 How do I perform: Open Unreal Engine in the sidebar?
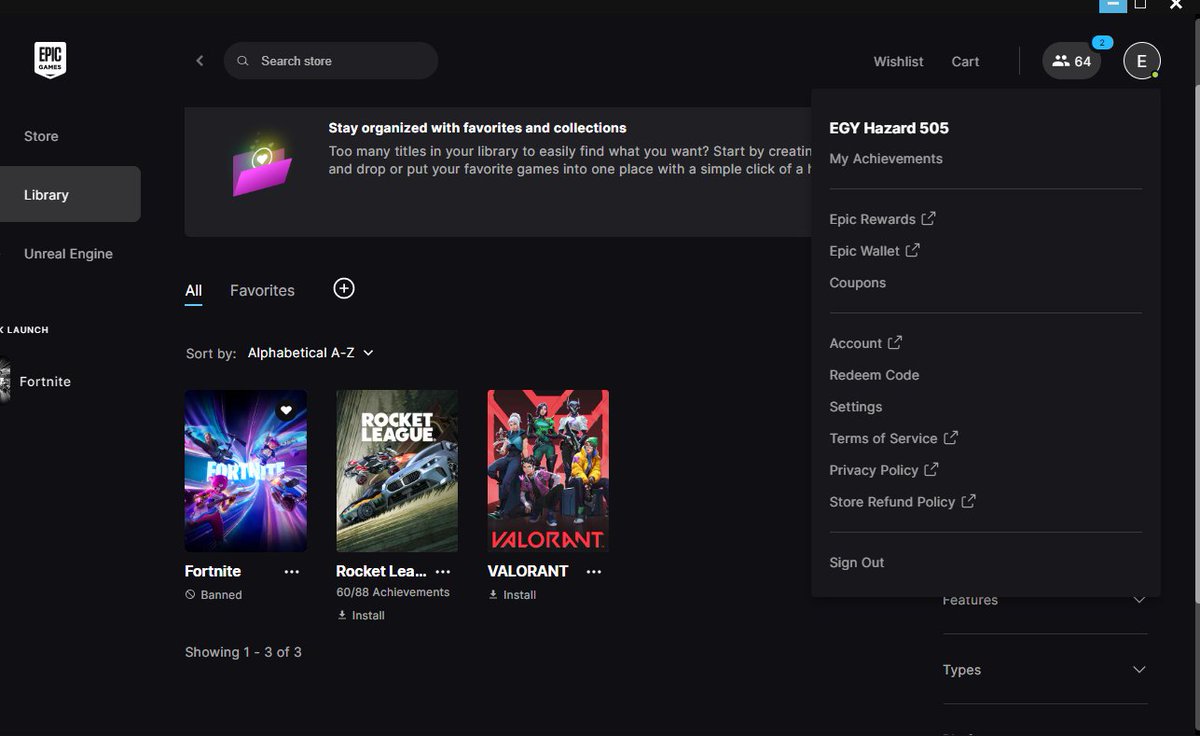click(x=68, y=254)
